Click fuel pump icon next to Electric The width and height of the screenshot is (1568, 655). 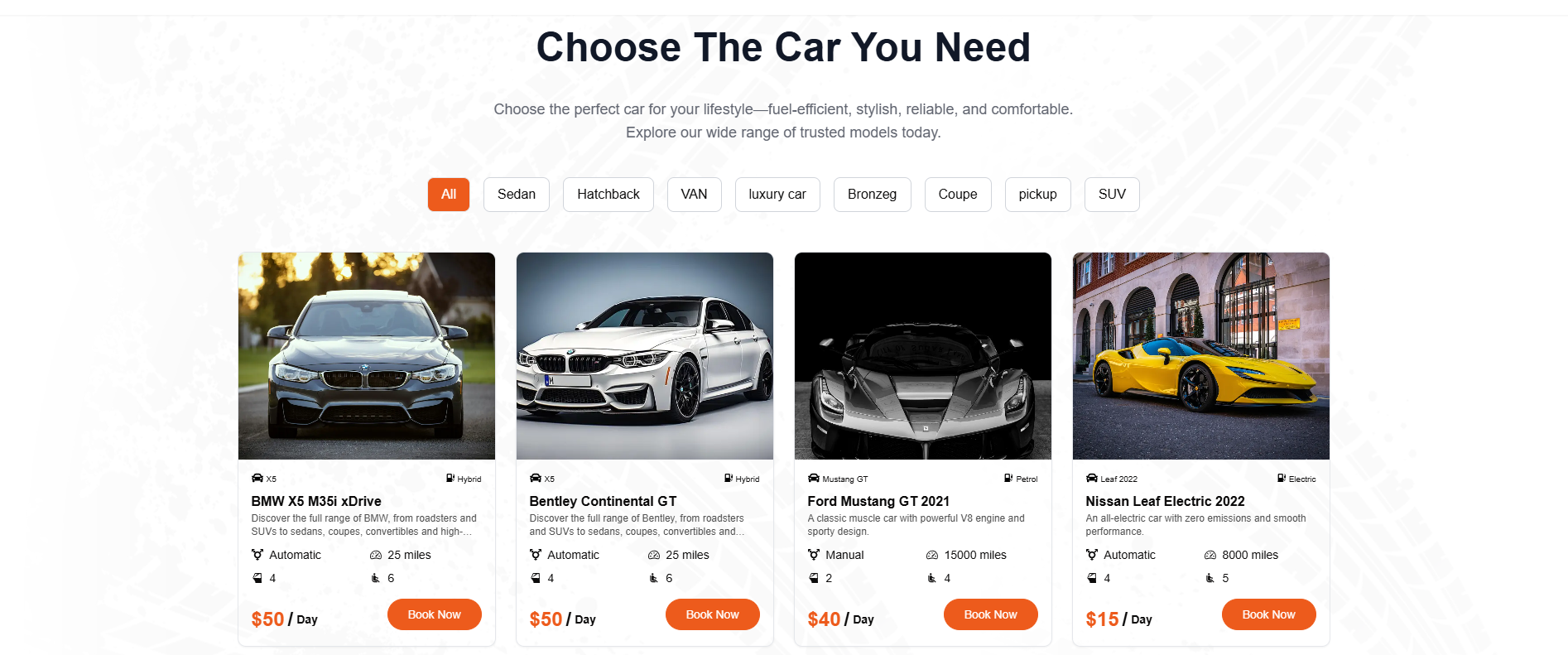point(1282,478)
